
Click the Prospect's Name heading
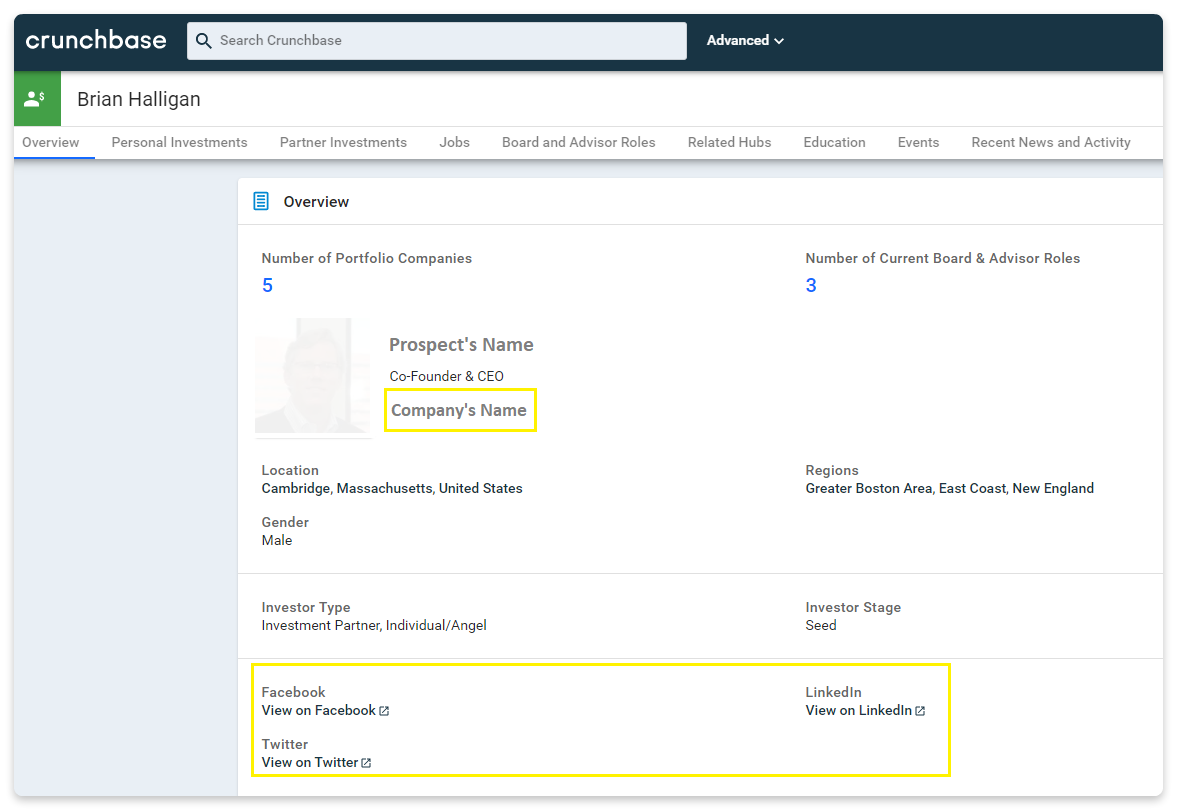(461, 345)
